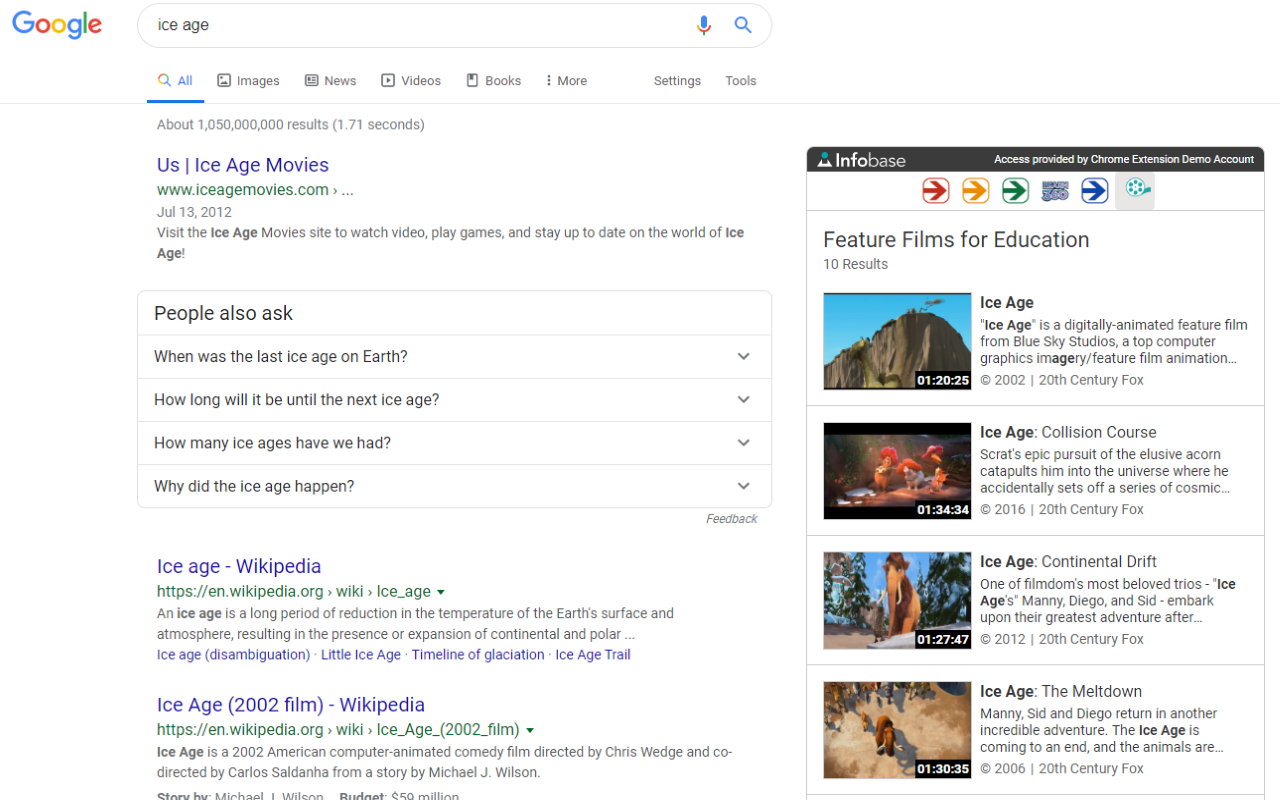
Task: Open the dropdown arrow next to the Ice_age URL
Action: pos(441,591)
